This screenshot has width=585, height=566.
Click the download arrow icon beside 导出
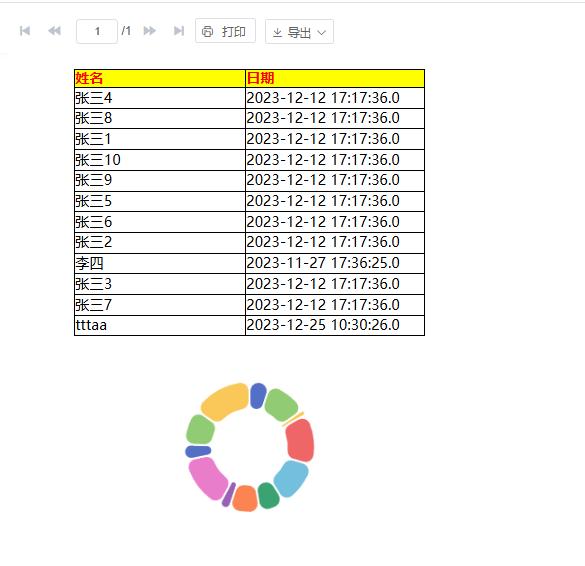point(277,32)
